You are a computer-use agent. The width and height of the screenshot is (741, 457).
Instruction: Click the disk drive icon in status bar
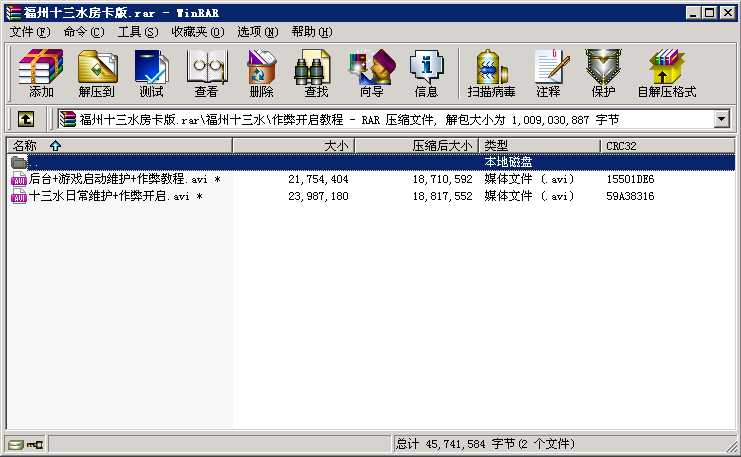16,444
